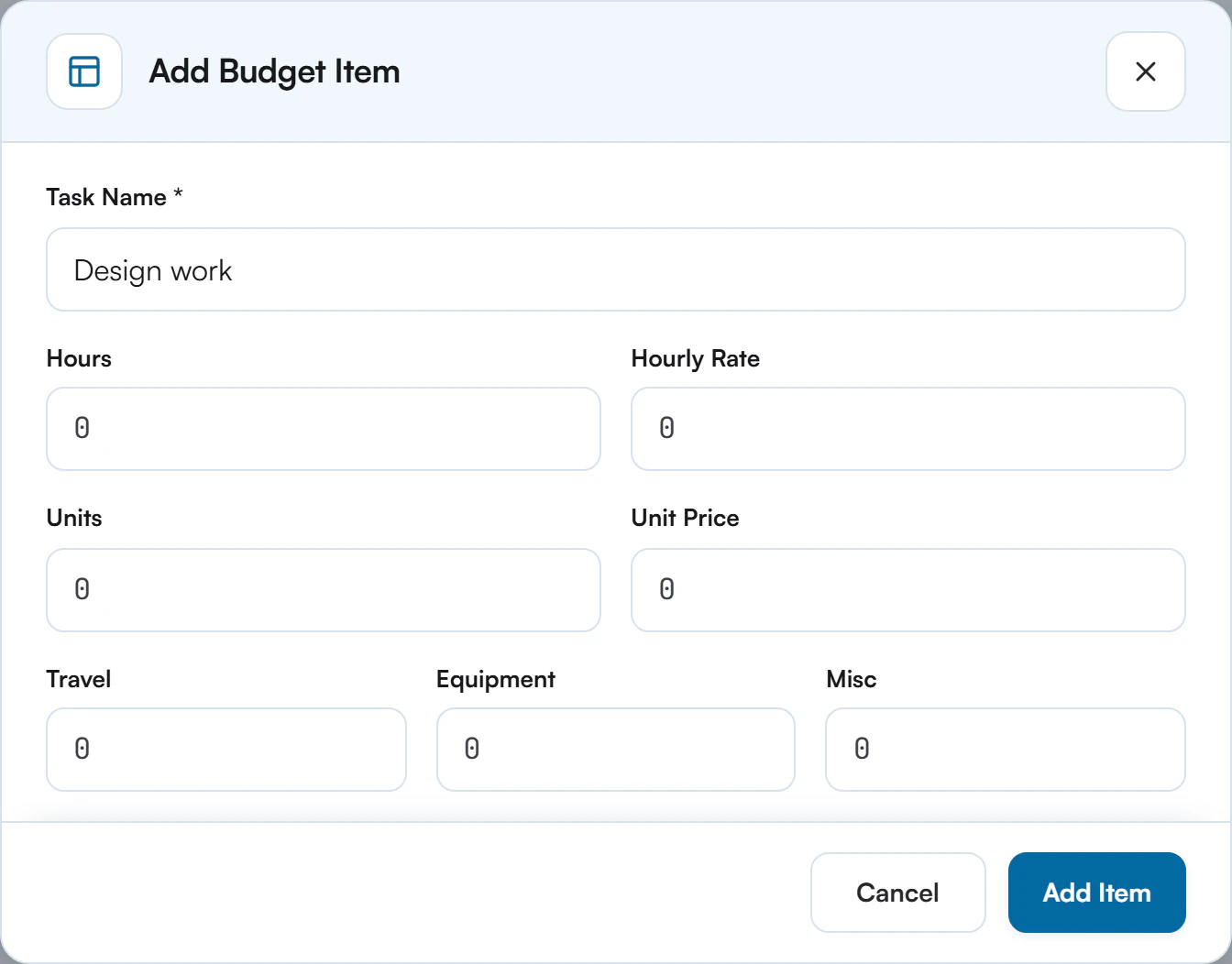
Task: Click the 'Misc' label
Action: tap(852, 679)
